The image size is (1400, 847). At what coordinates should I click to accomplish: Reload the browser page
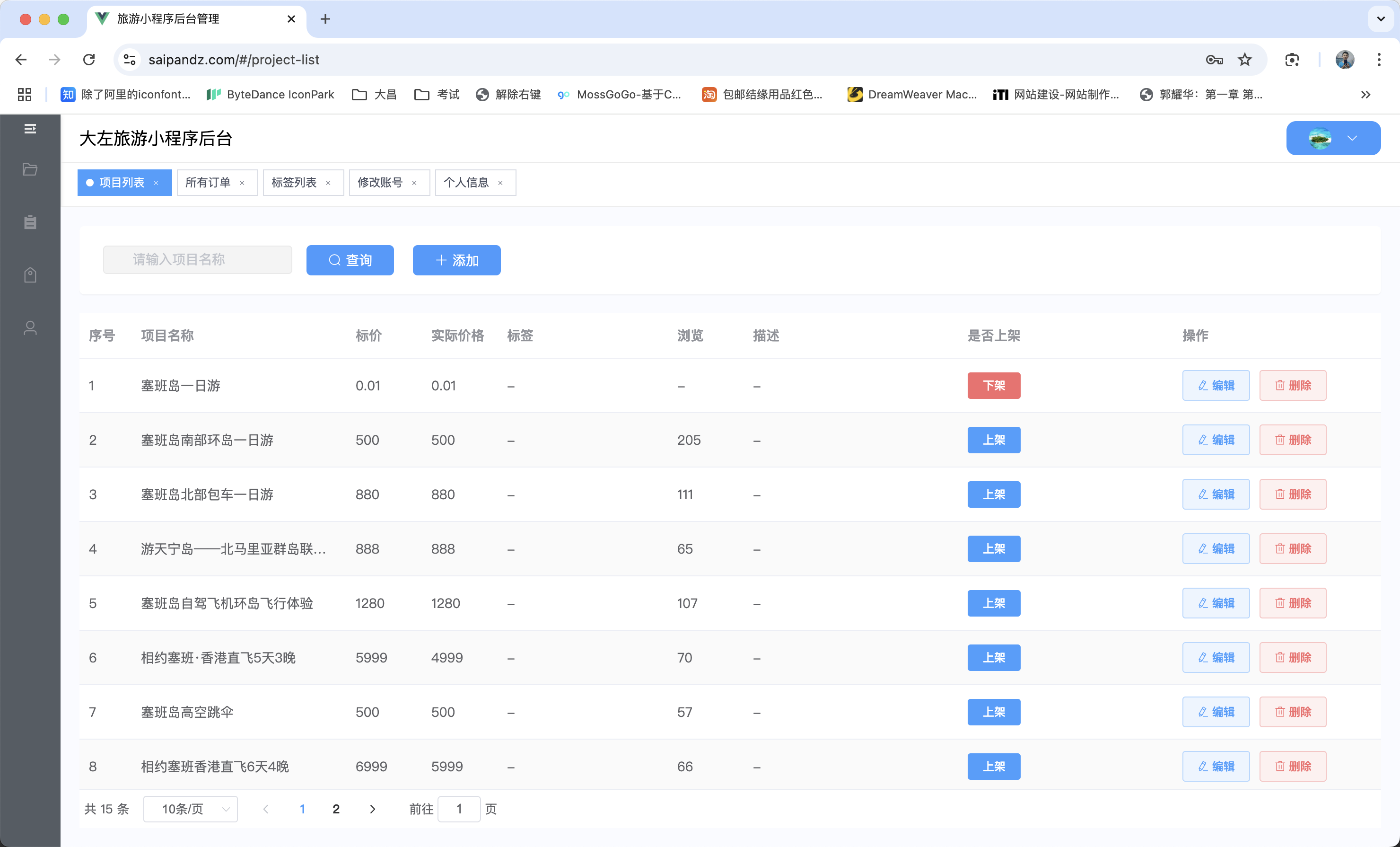pyautogui.click(x=89, y=60)
